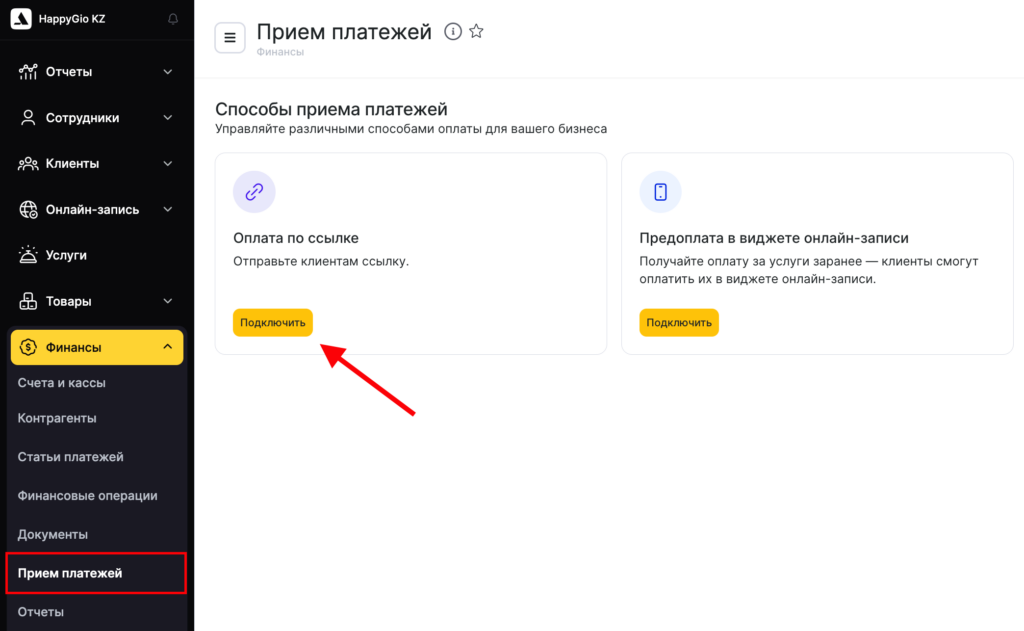
Task: Mark page as favorite with star icon
Action: coord(476,32)
